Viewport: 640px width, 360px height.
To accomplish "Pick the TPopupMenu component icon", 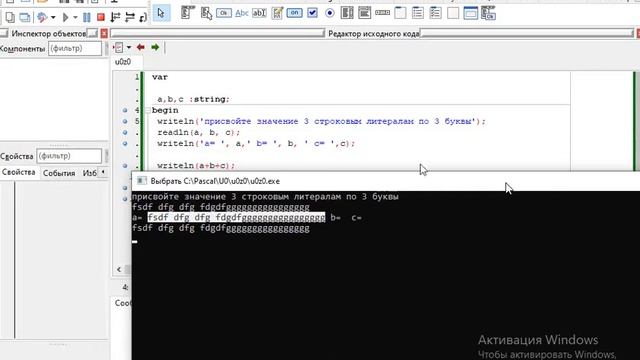I will (206, 13).
